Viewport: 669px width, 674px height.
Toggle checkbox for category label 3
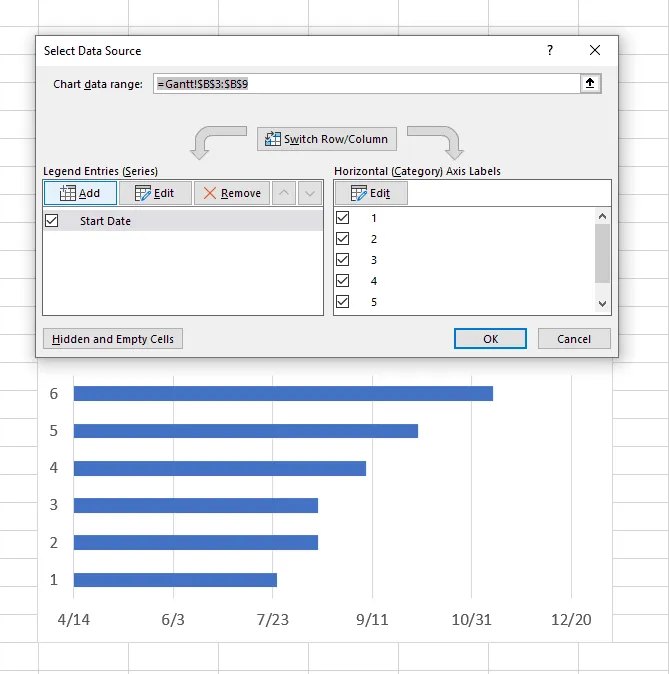pyautogui.click(x=343, y=260)
